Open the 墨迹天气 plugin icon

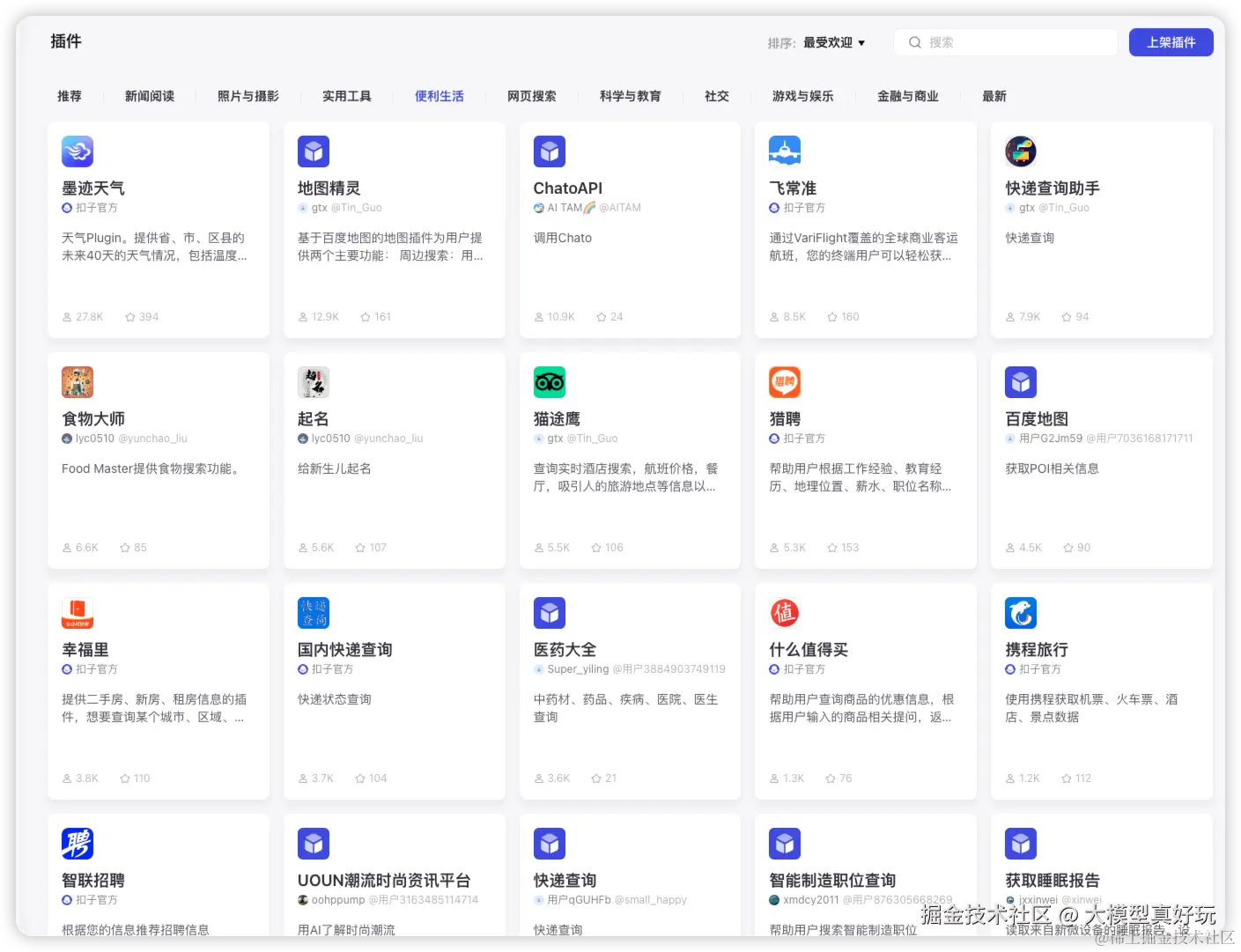tap(78, 151)
